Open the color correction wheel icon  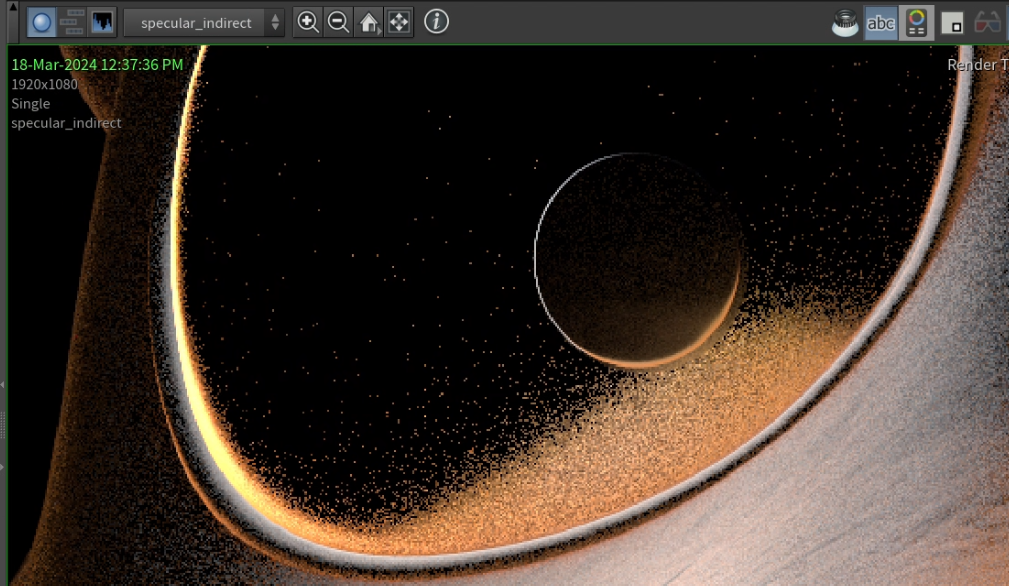click(917, 21)
